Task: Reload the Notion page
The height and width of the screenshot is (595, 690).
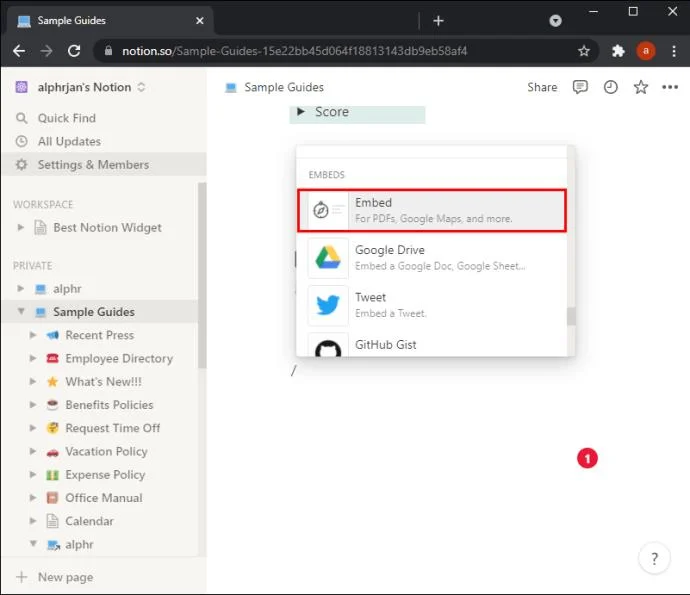Action: 74,51
